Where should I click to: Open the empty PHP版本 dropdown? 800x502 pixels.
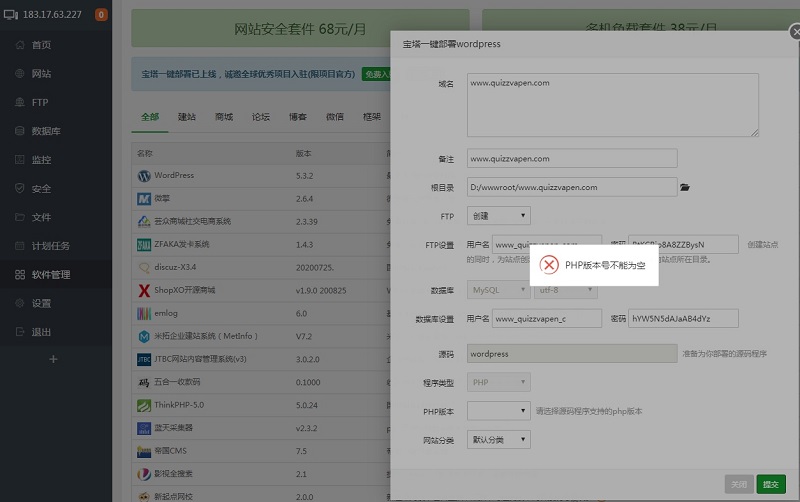coord(498,411)
